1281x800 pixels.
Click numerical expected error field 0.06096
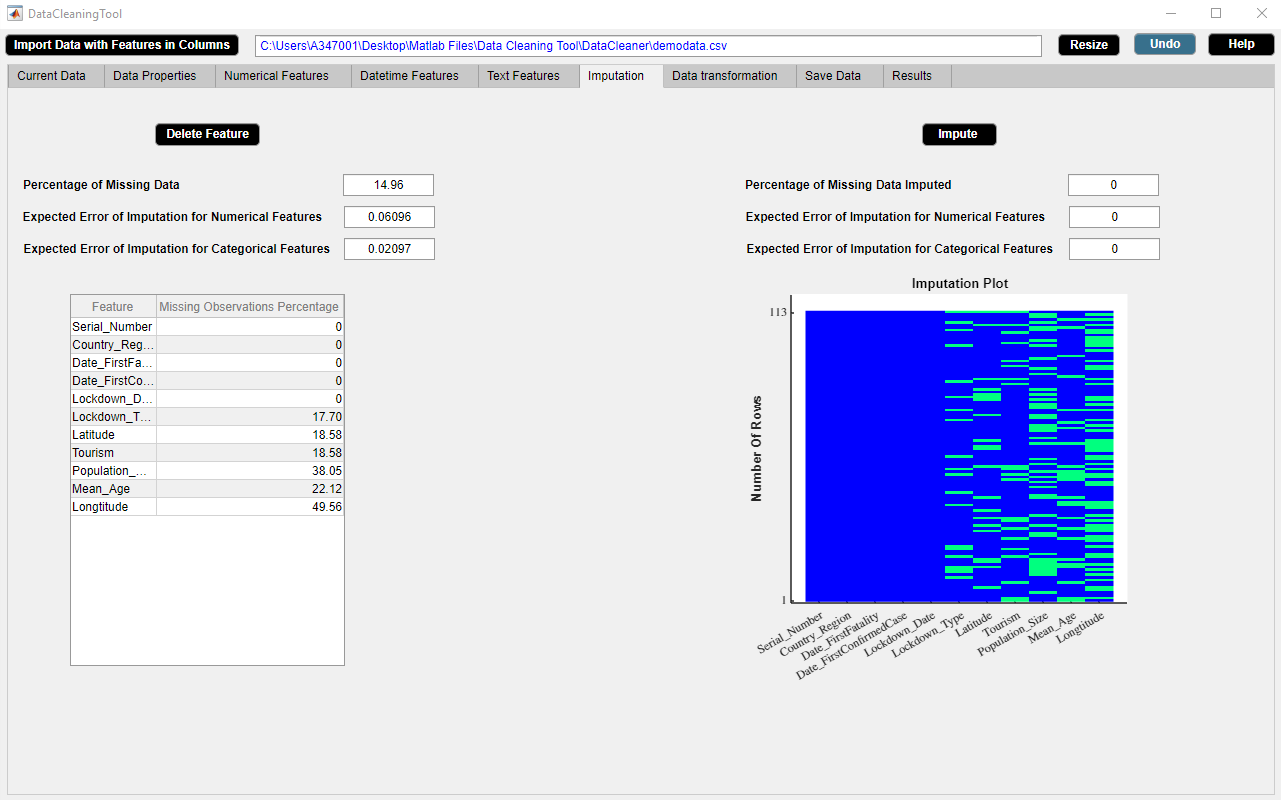click(x=389, y=217)
